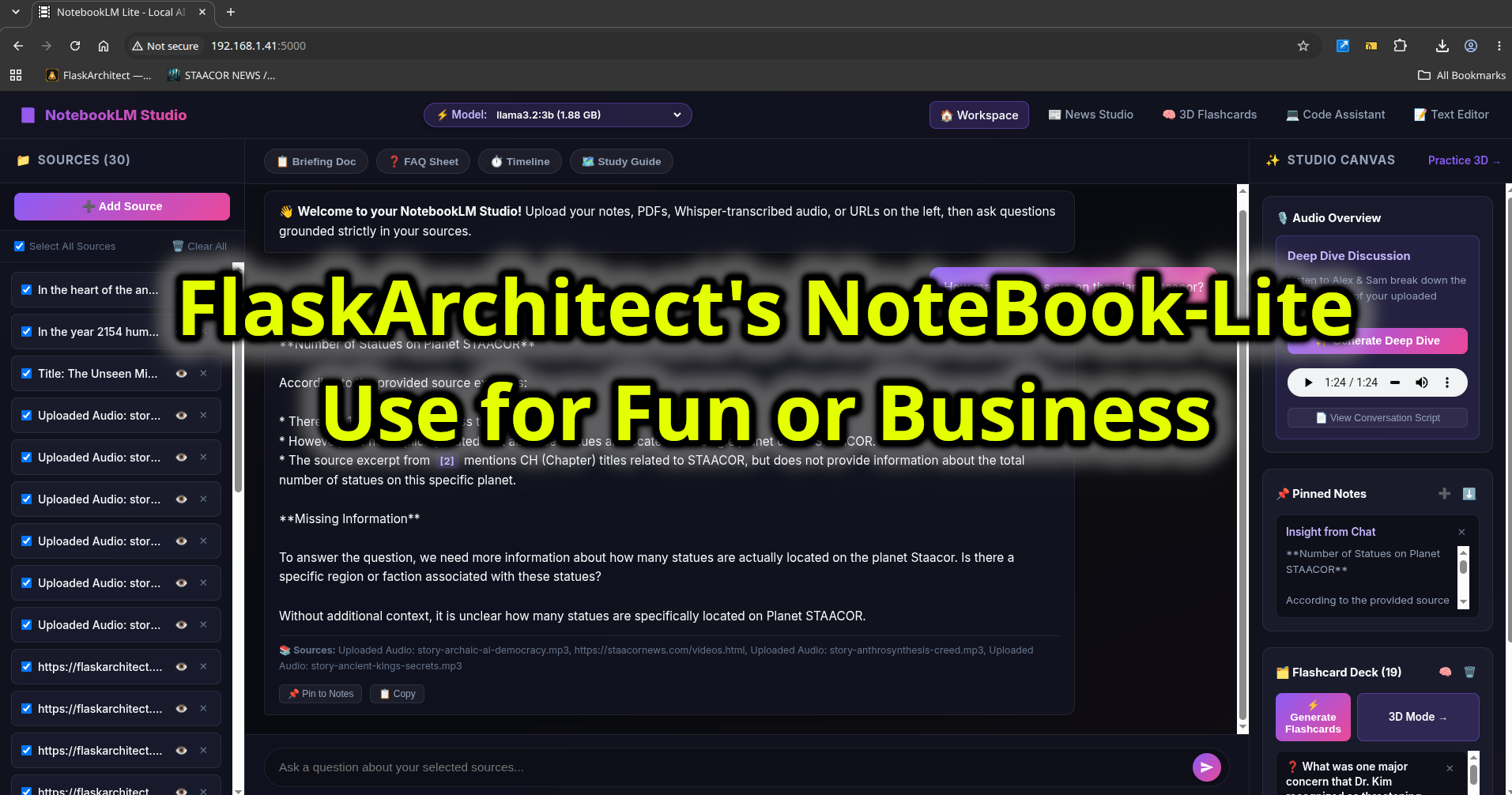
Task: Click the NotebookLM Studio logo
Action: click(104, 115)
